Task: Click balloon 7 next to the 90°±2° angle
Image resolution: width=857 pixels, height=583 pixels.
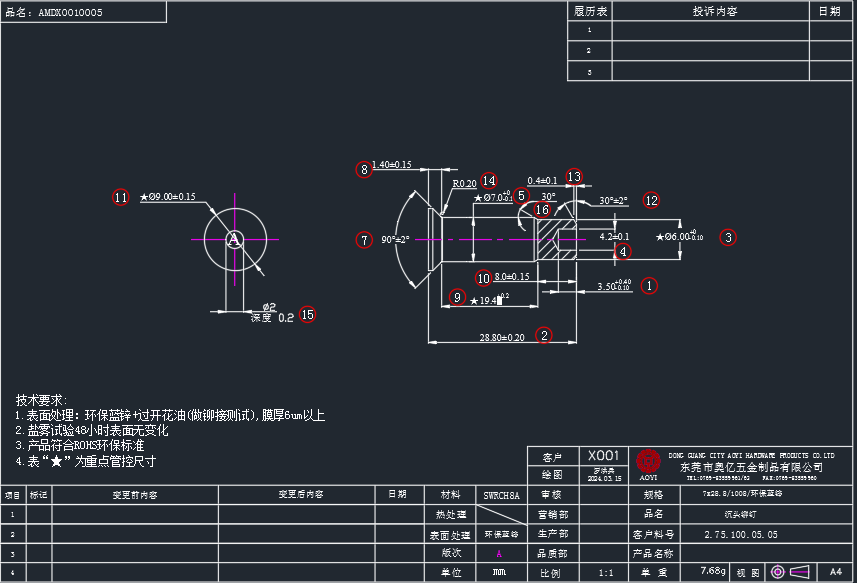Action: pos(364,240)
